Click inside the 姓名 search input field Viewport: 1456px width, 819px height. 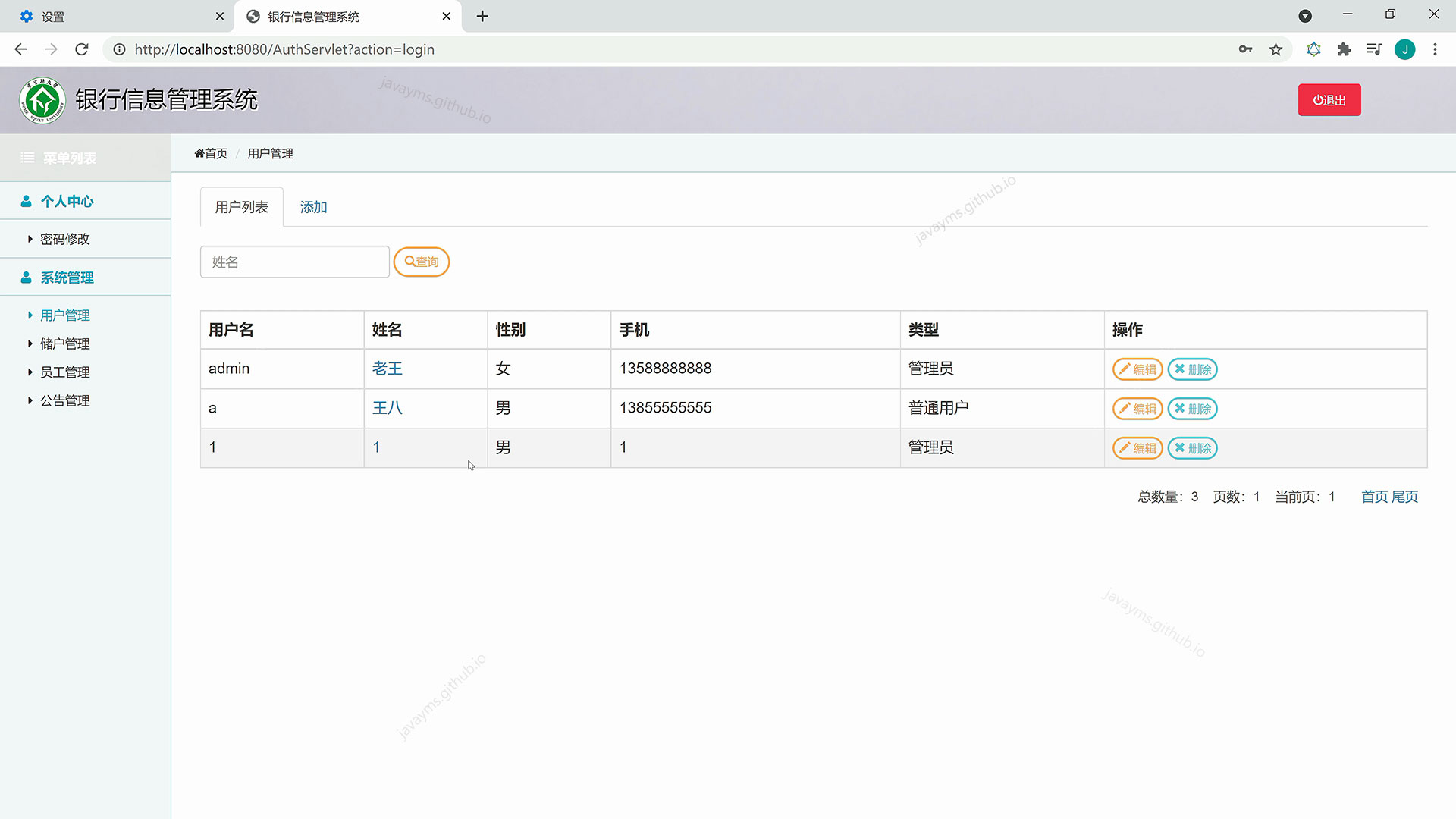pyautogui.click(x=294, y=262)
